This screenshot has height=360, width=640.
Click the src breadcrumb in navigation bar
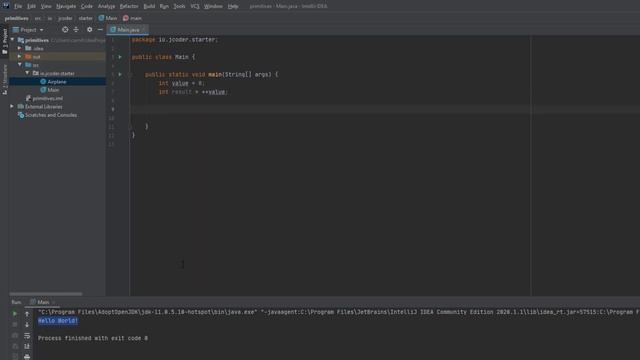point(38,18)
